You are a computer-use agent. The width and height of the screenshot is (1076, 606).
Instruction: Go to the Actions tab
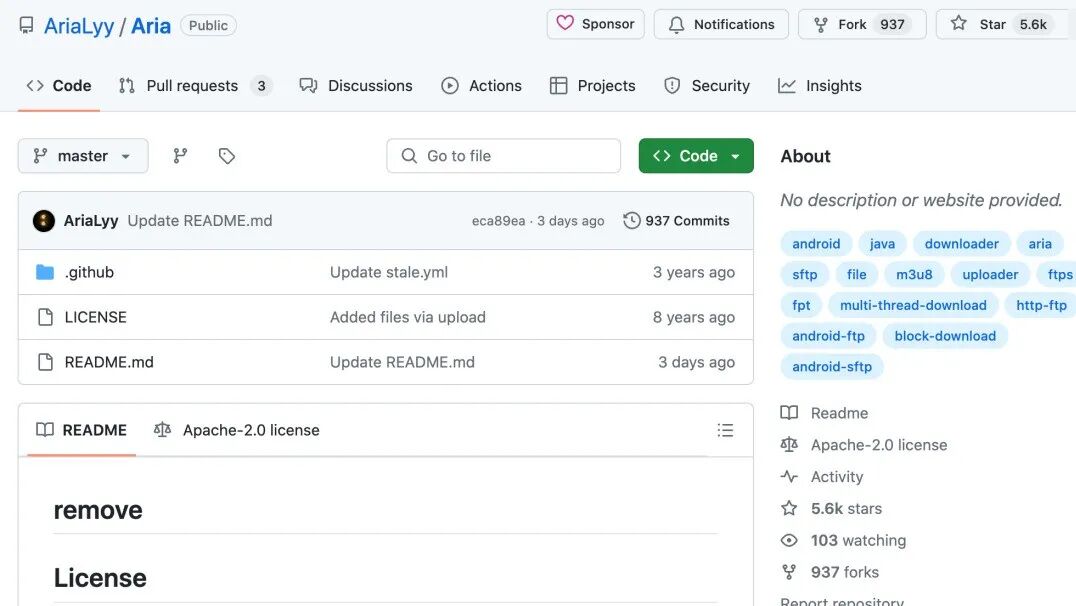click(x=481, y=86)
